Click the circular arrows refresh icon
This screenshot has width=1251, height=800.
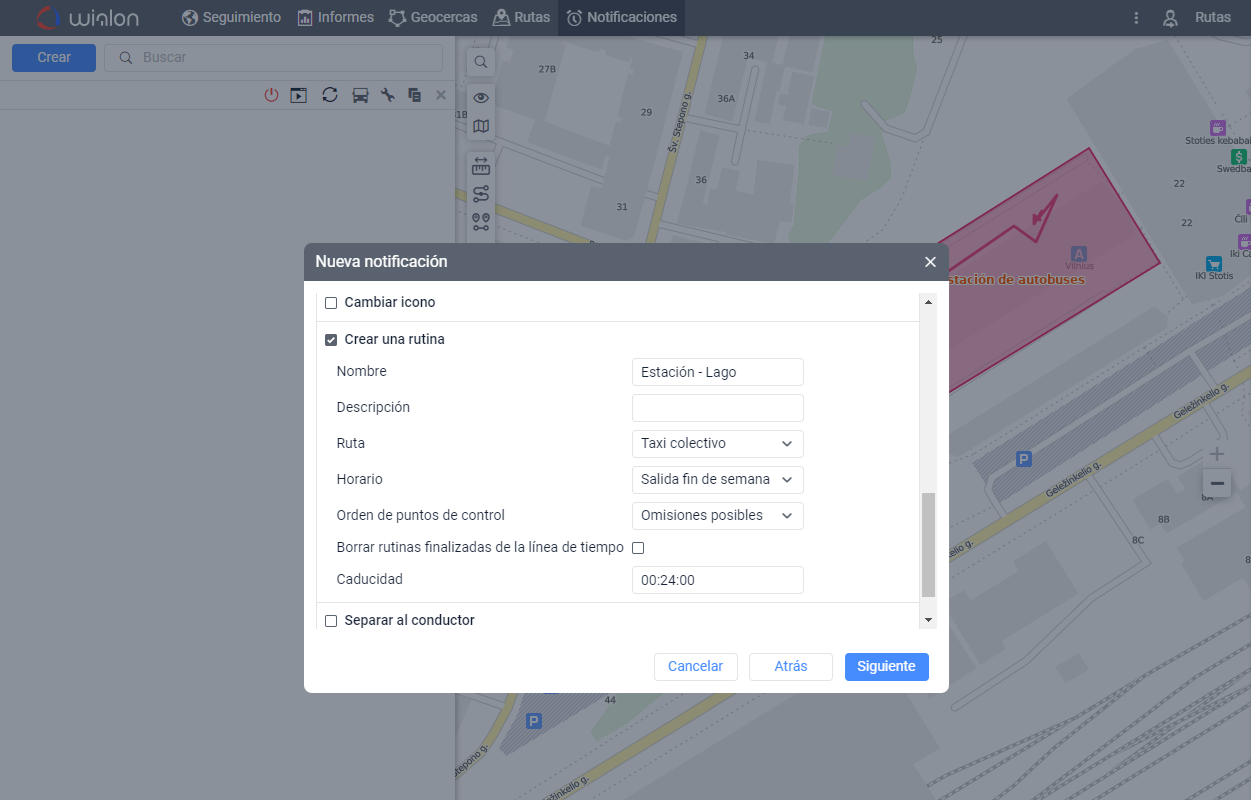pyautogui.click(x=329, y=95)
